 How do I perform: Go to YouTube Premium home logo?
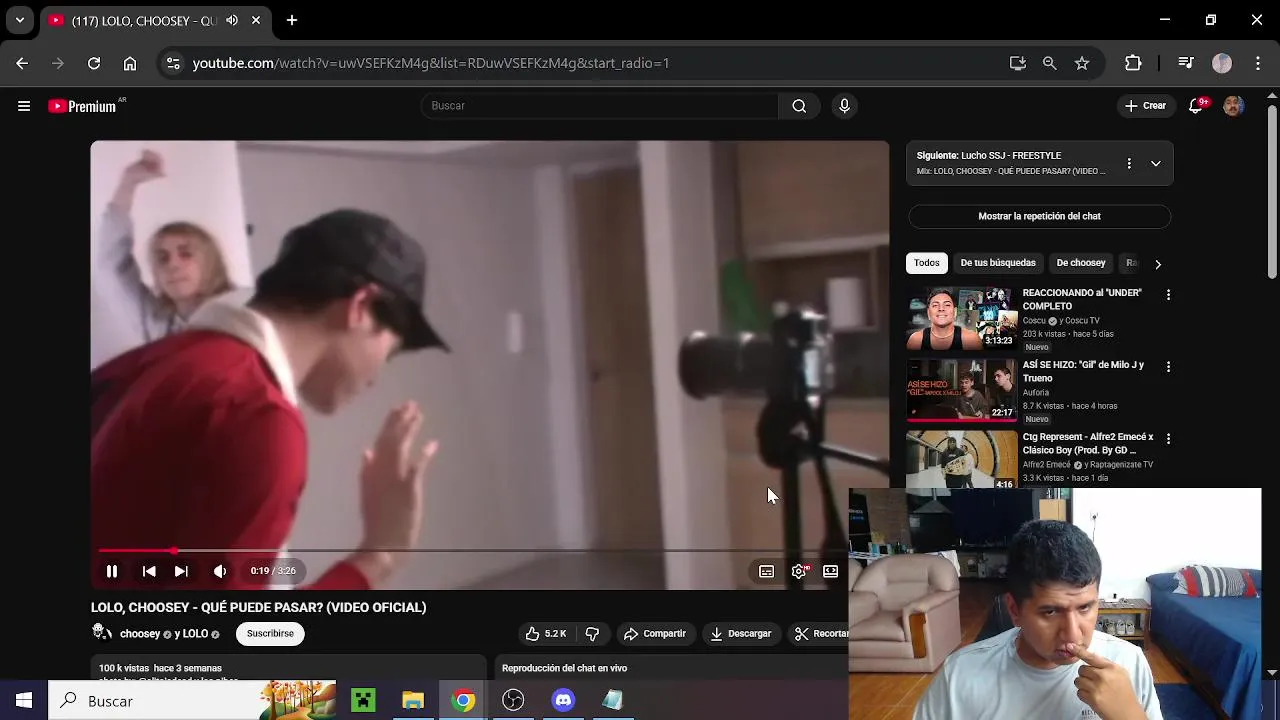click(84, 106)
